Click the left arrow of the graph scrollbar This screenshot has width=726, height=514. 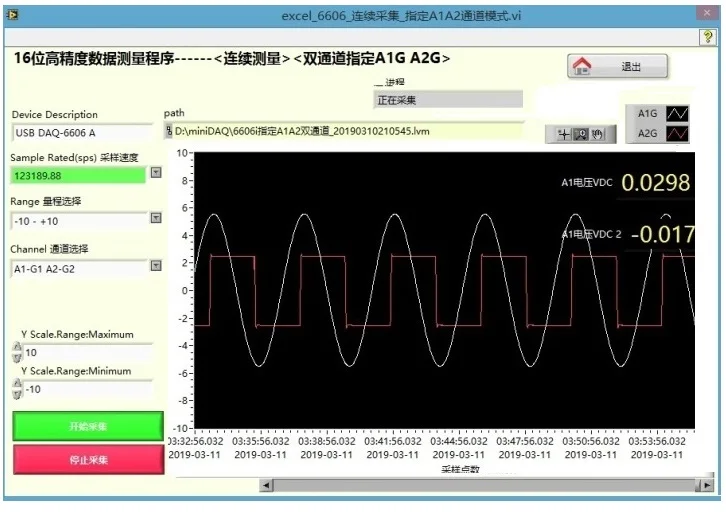(266, 485)
